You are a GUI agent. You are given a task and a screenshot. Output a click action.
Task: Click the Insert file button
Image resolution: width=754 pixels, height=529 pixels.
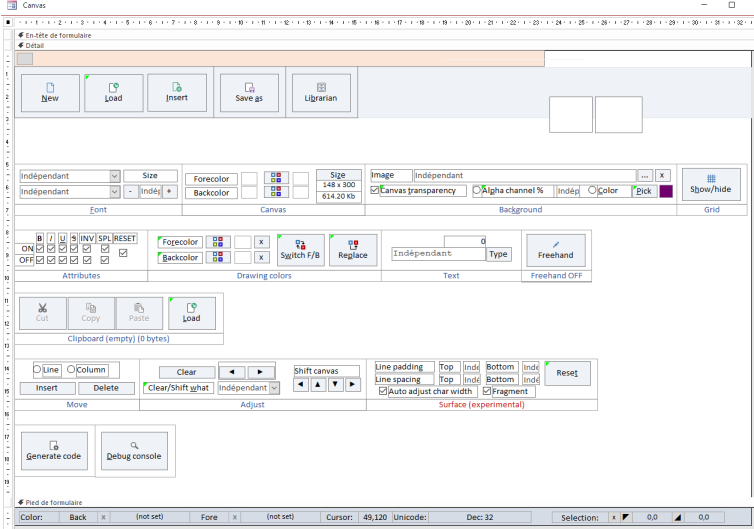pyautogui.click(x=177, y=93)
